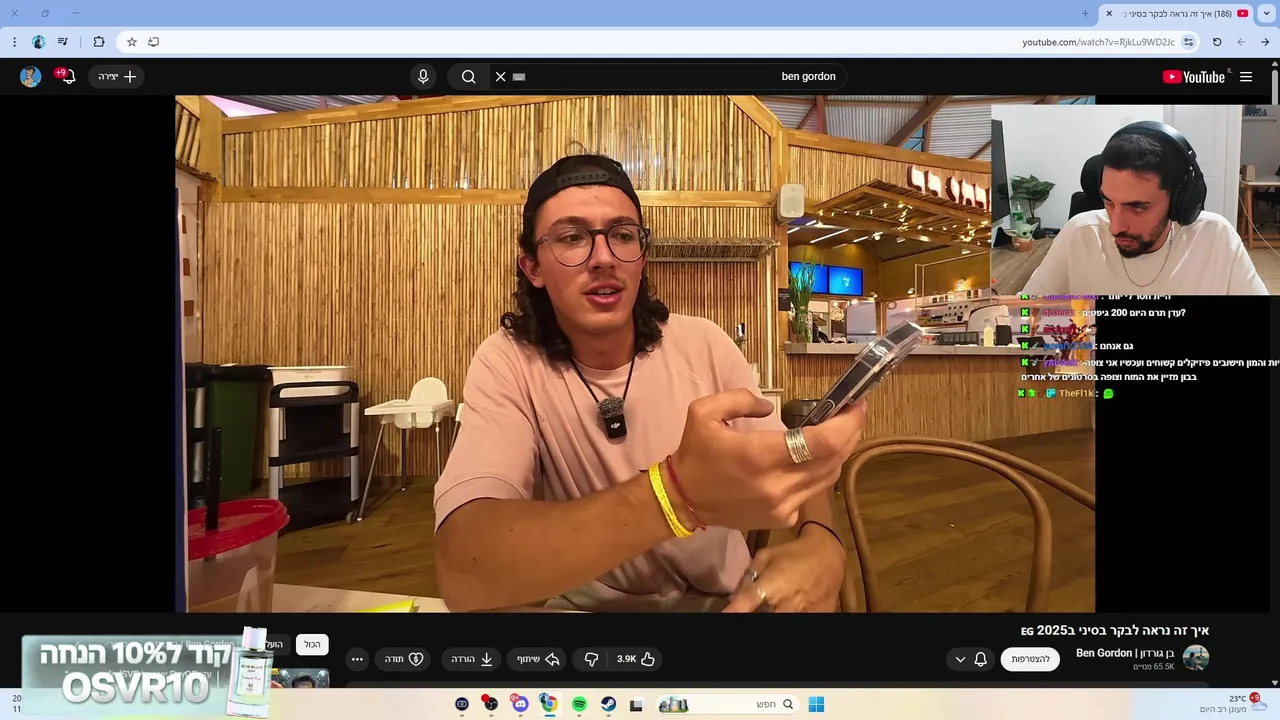The width and height of the screenshot is (1280, 720).
Task: Go to YouTube home via logo
Action: tap(1194, 77)
